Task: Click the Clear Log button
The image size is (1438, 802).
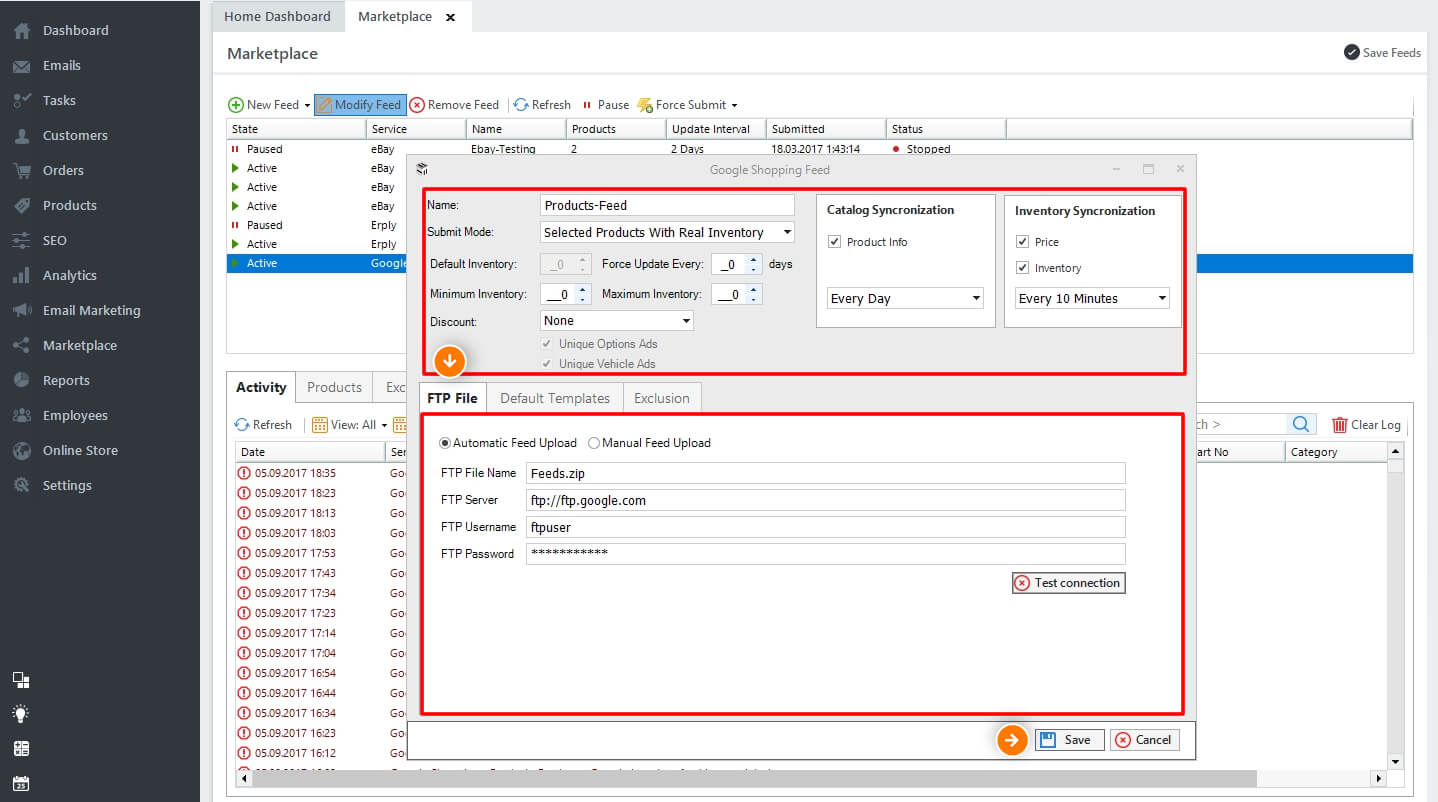Action: tap(1366, 424)
